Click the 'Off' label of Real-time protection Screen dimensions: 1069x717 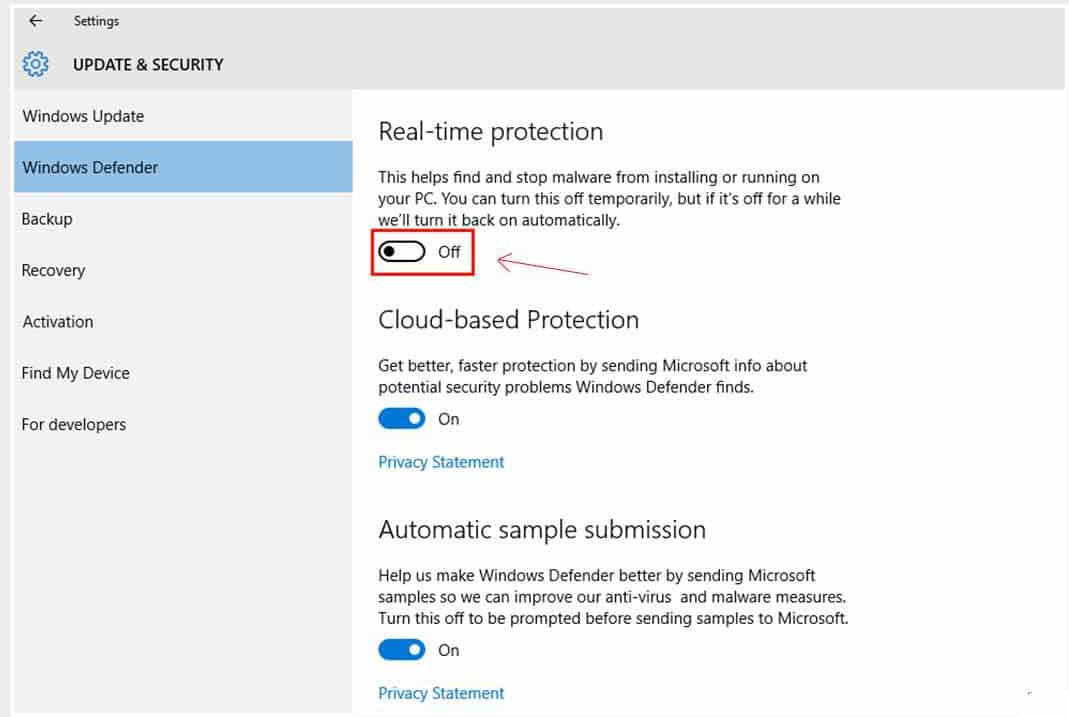pos(449,252)
